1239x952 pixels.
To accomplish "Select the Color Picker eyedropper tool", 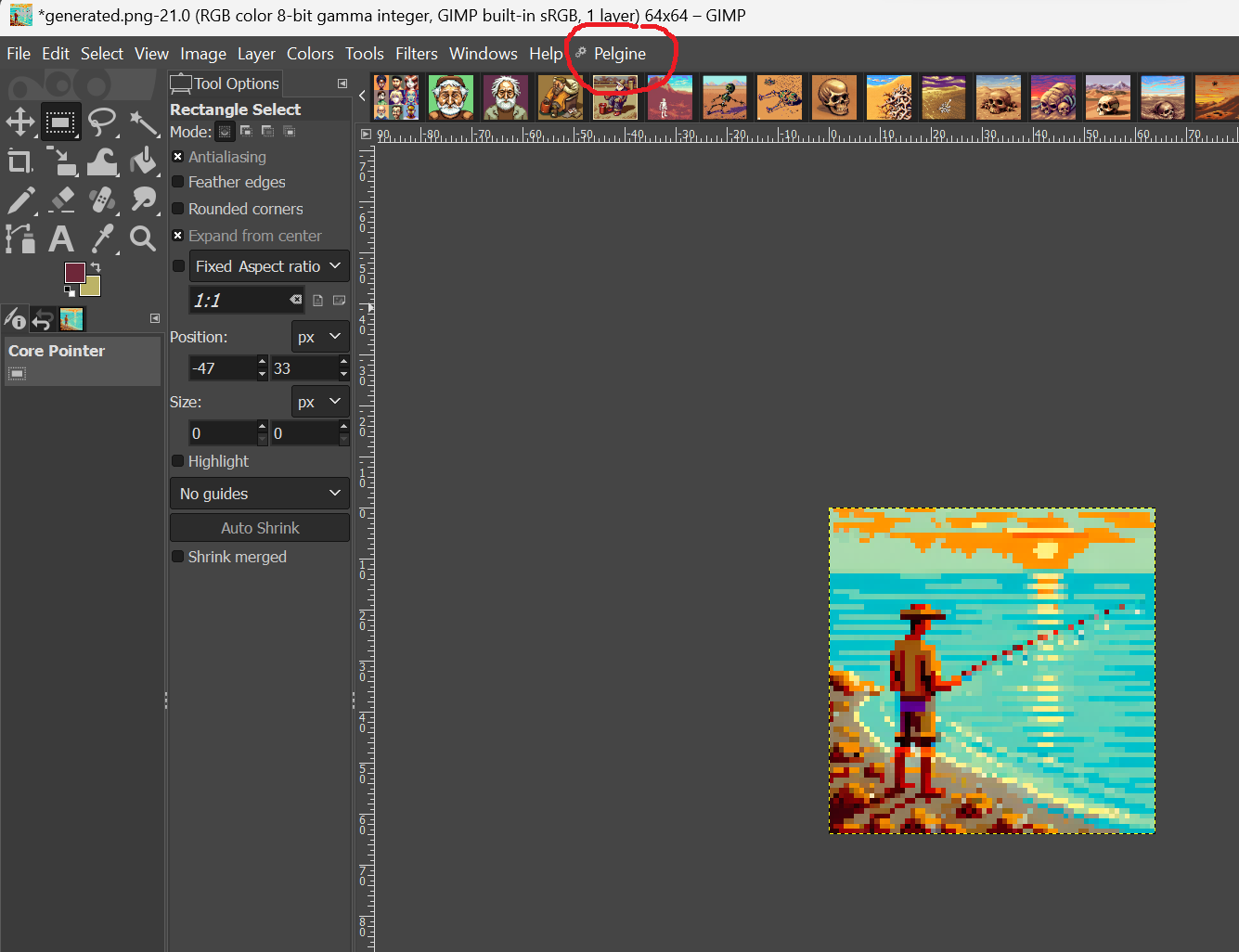I will [x=102, y=238].
